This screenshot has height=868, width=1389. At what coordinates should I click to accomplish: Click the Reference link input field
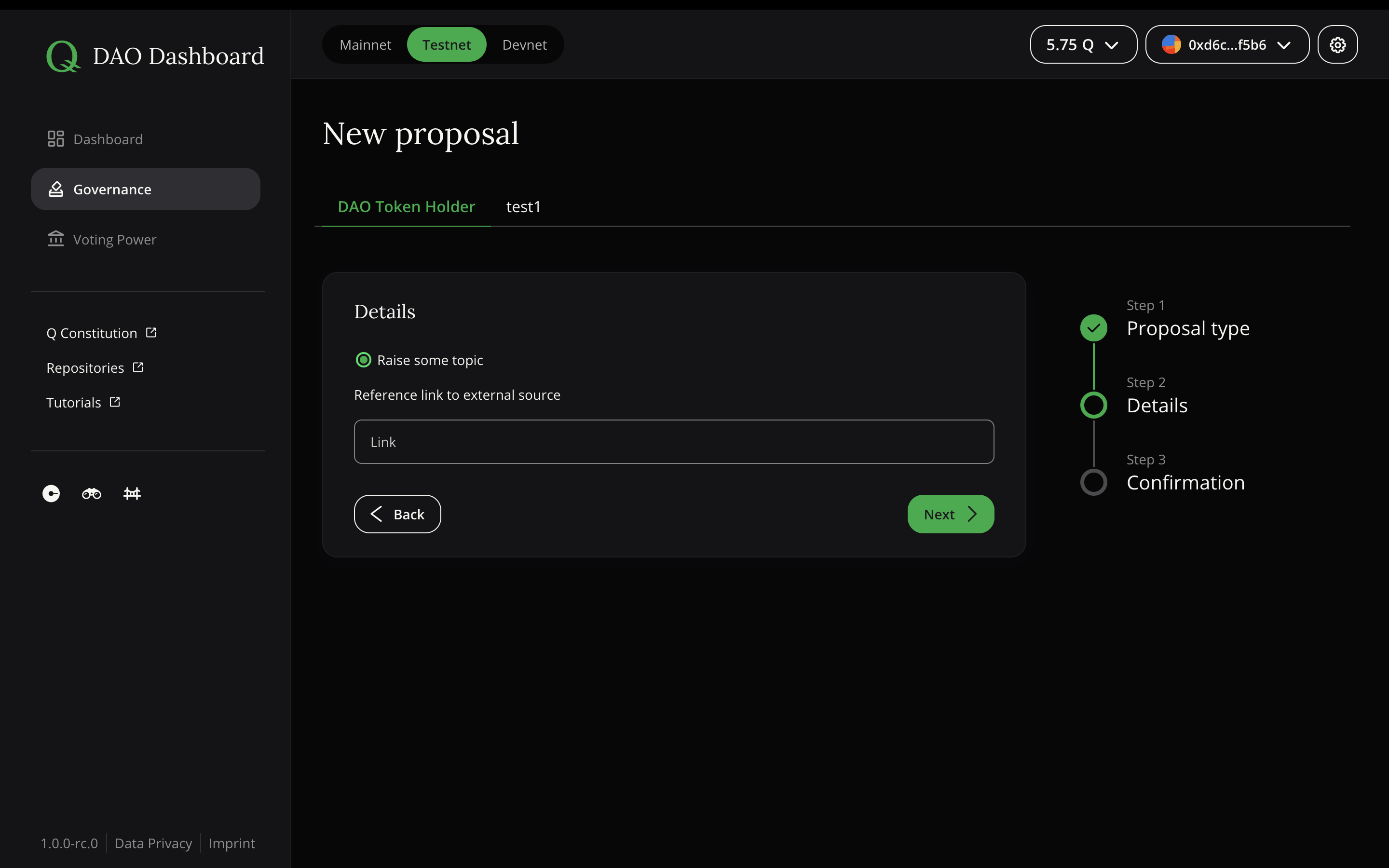(674, 441)
